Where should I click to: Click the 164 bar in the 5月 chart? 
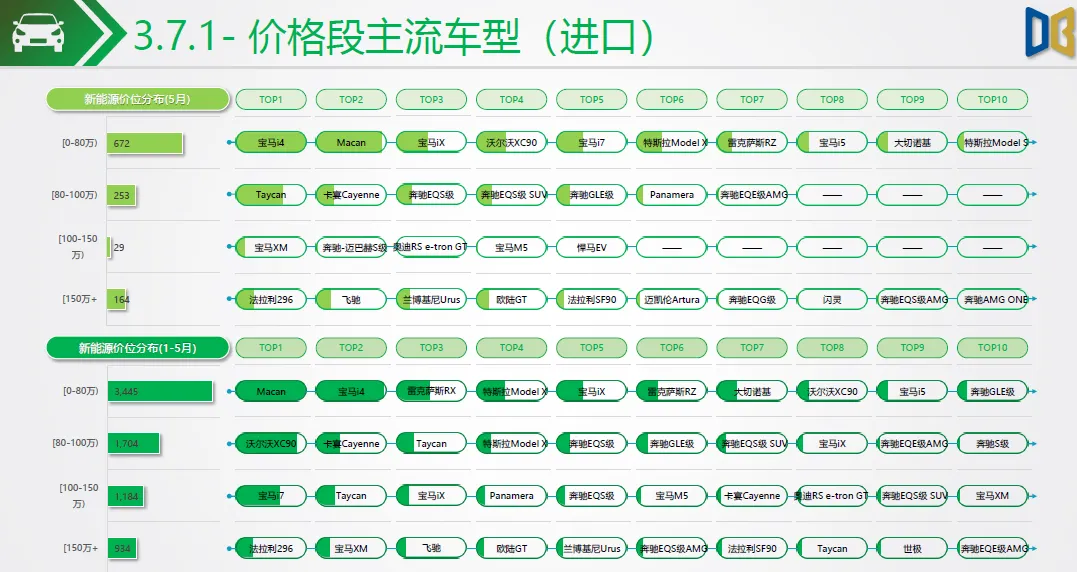117,299
